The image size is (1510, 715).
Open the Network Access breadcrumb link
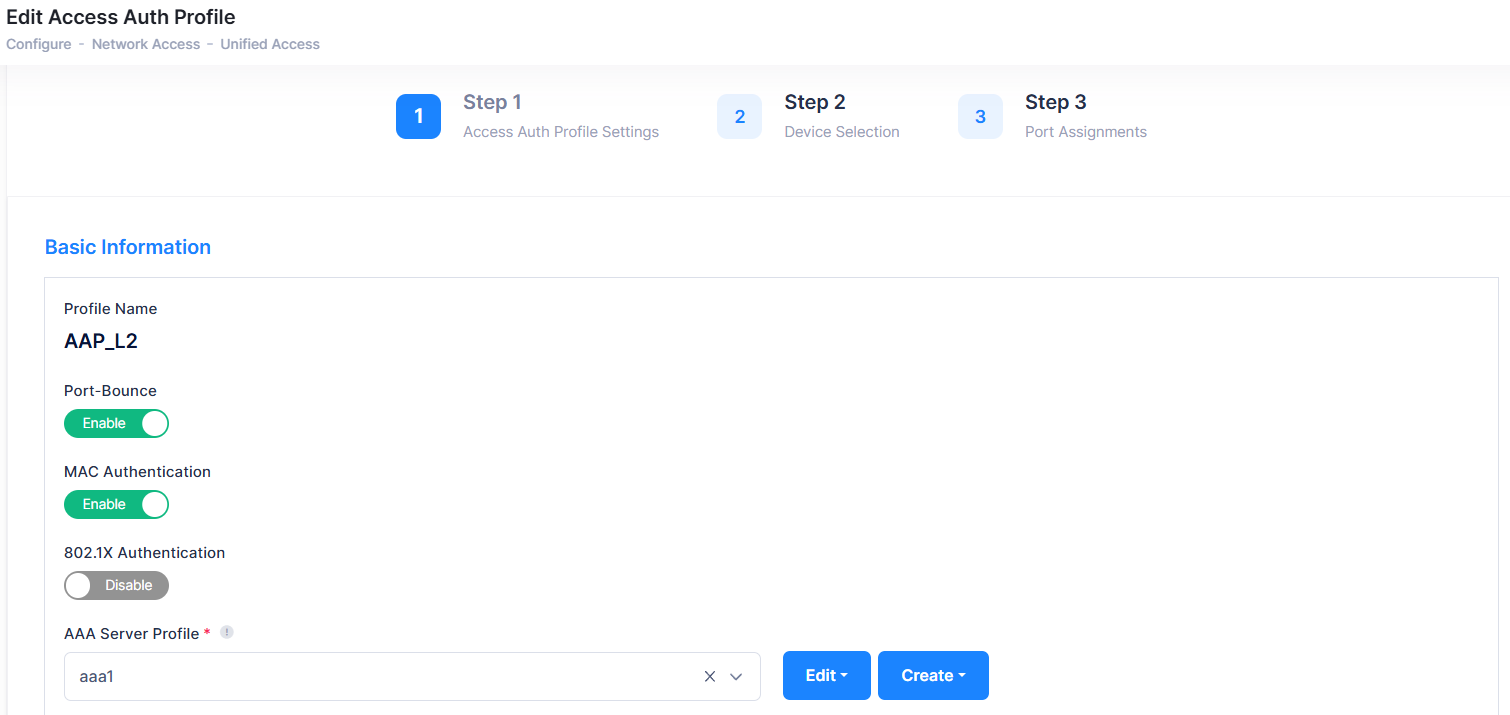(x=146, y=44)
